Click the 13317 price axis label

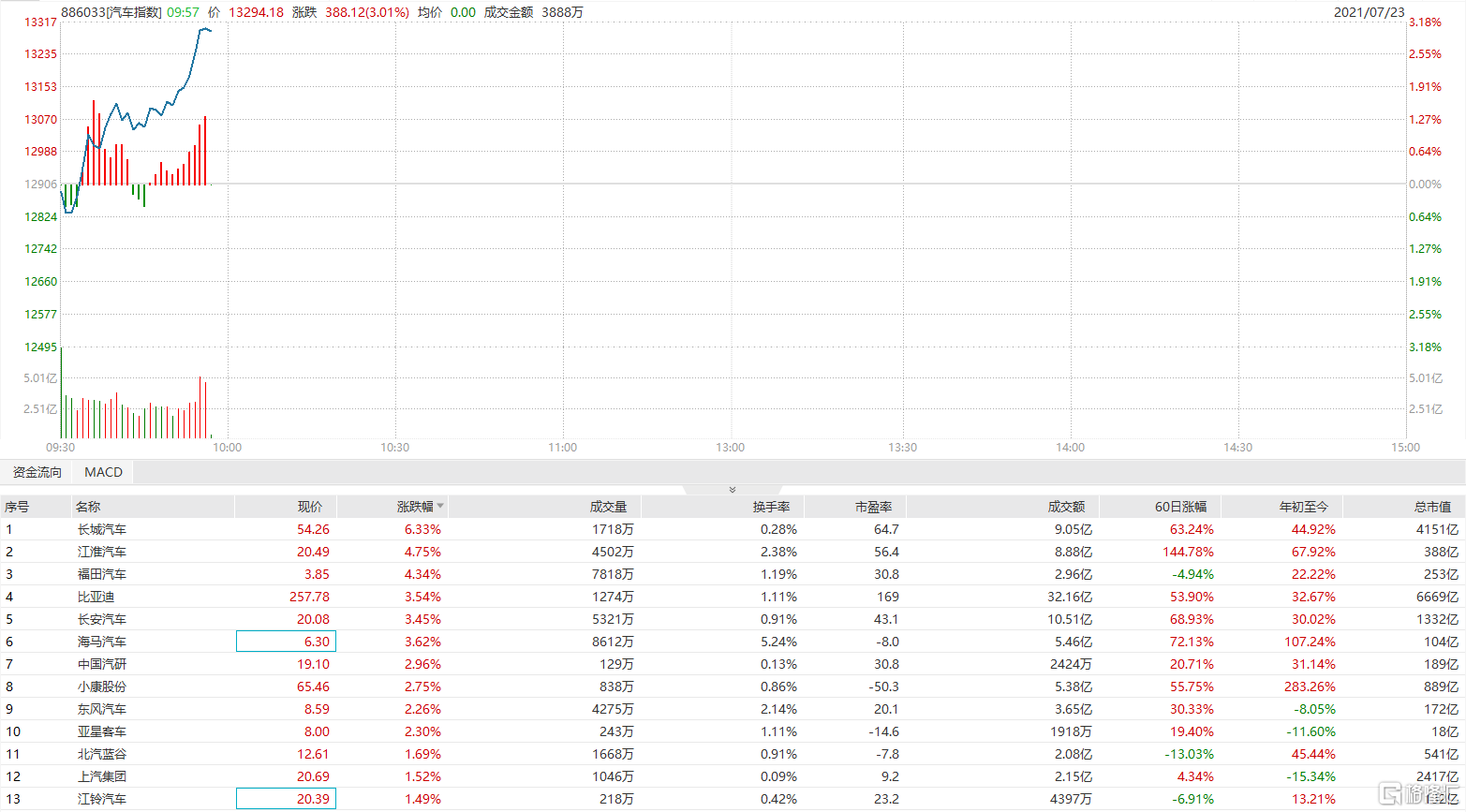40,22
